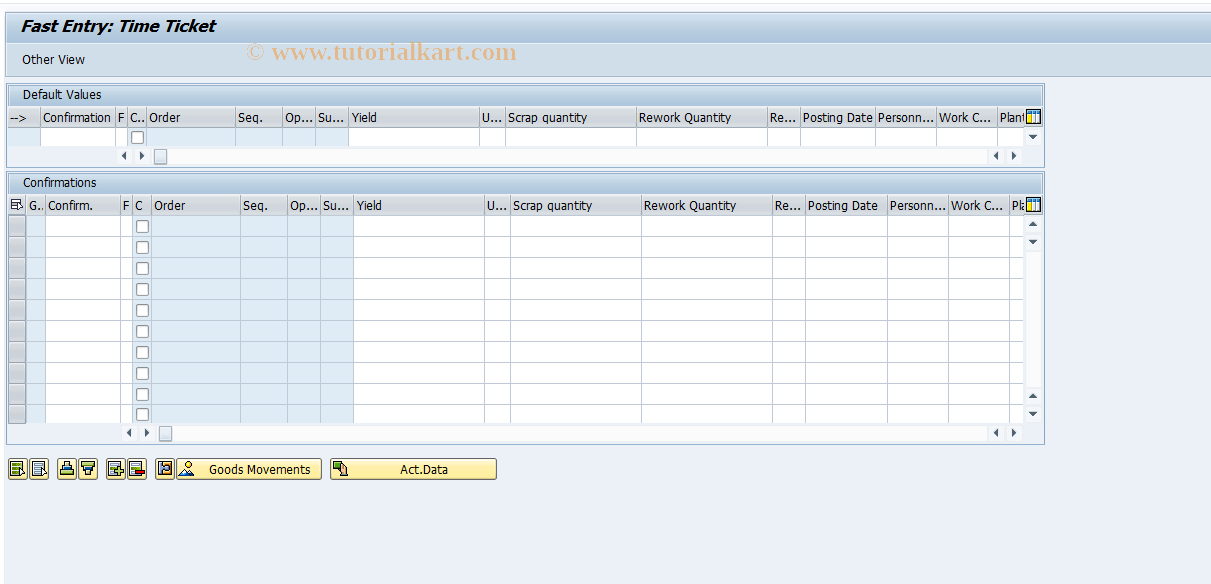Click Yield column header in Default Values
The width and height of the screenshot is (1211, 584).
(414, 117)
